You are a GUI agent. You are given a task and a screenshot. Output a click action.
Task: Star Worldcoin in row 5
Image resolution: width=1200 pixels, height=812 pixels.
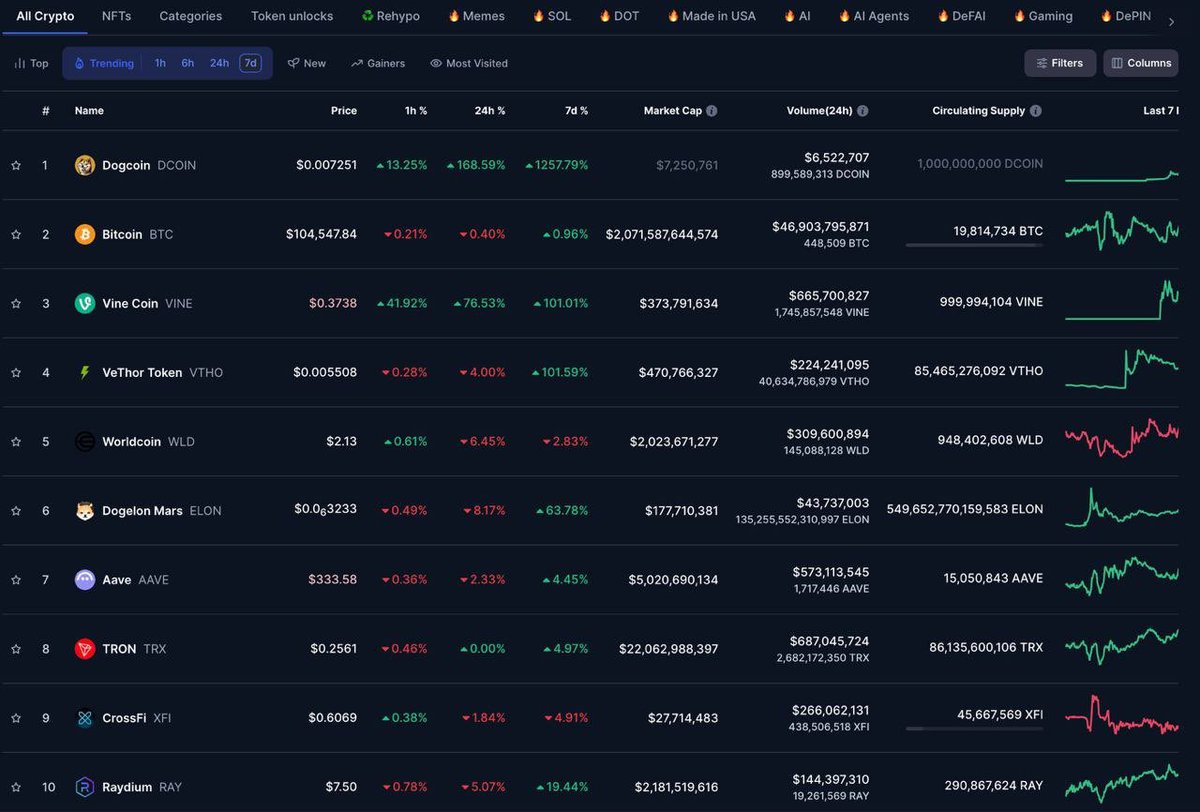(x=16, y=441)
